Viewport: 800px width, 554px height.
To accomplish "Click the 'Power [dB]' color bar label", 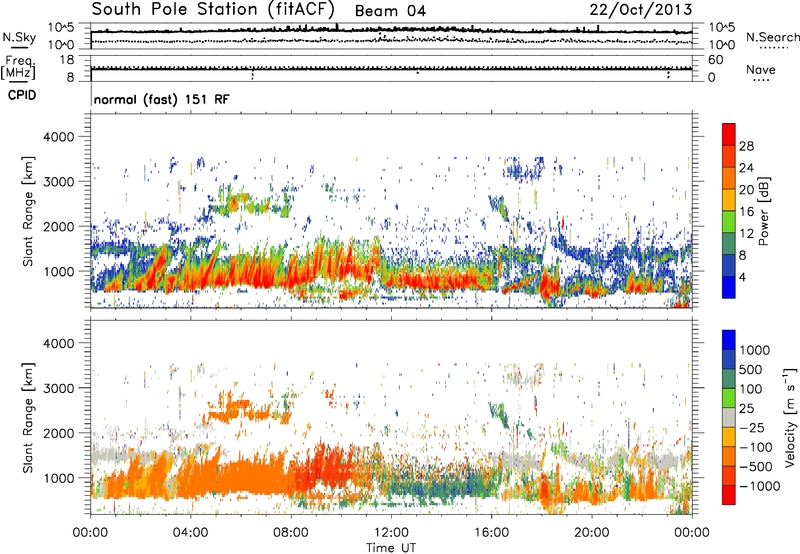I will [x=764, y=211].
